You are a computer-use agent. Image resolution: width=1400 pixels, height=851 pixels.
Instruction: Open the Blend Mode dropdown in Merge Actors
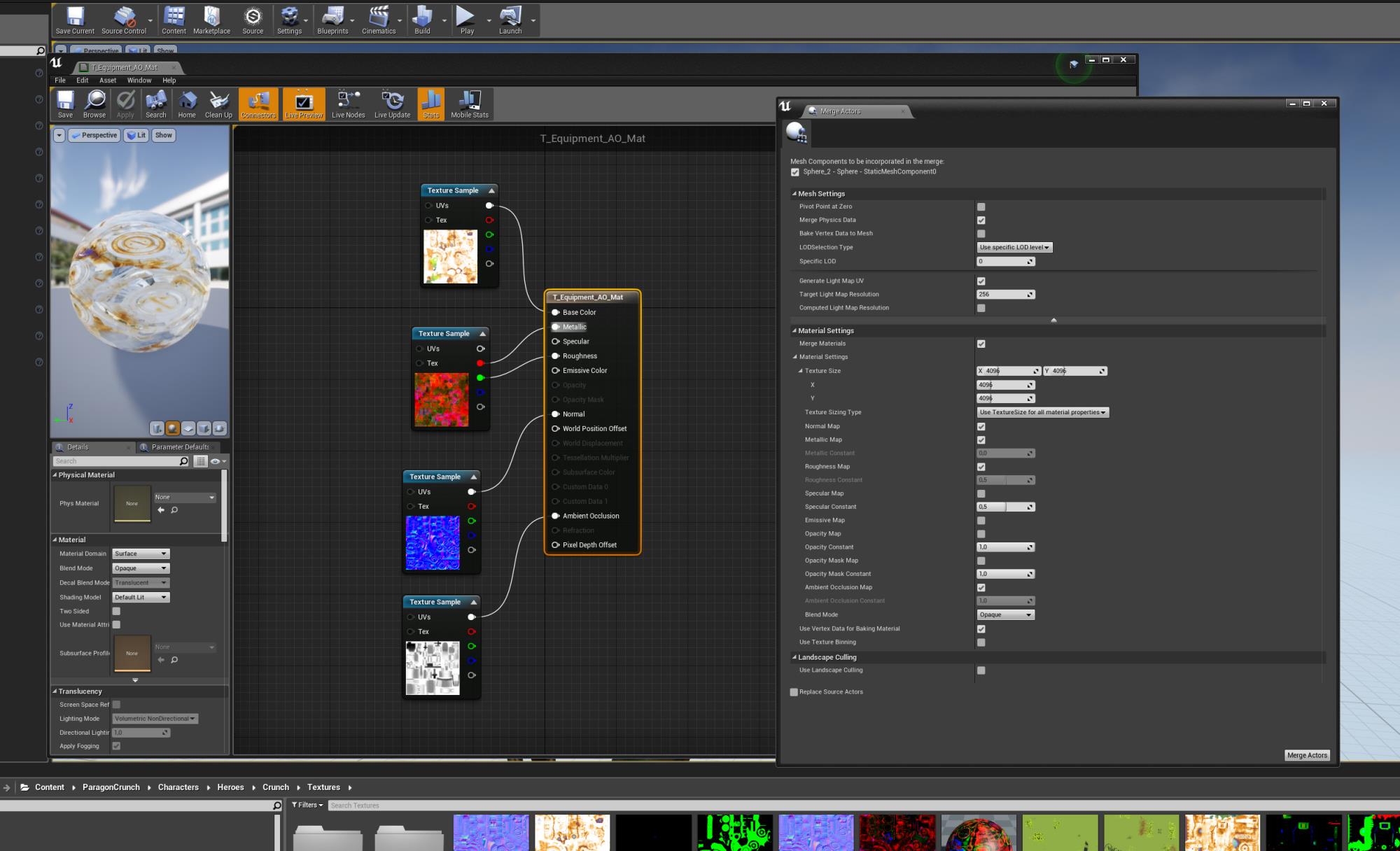(1005, 614)
